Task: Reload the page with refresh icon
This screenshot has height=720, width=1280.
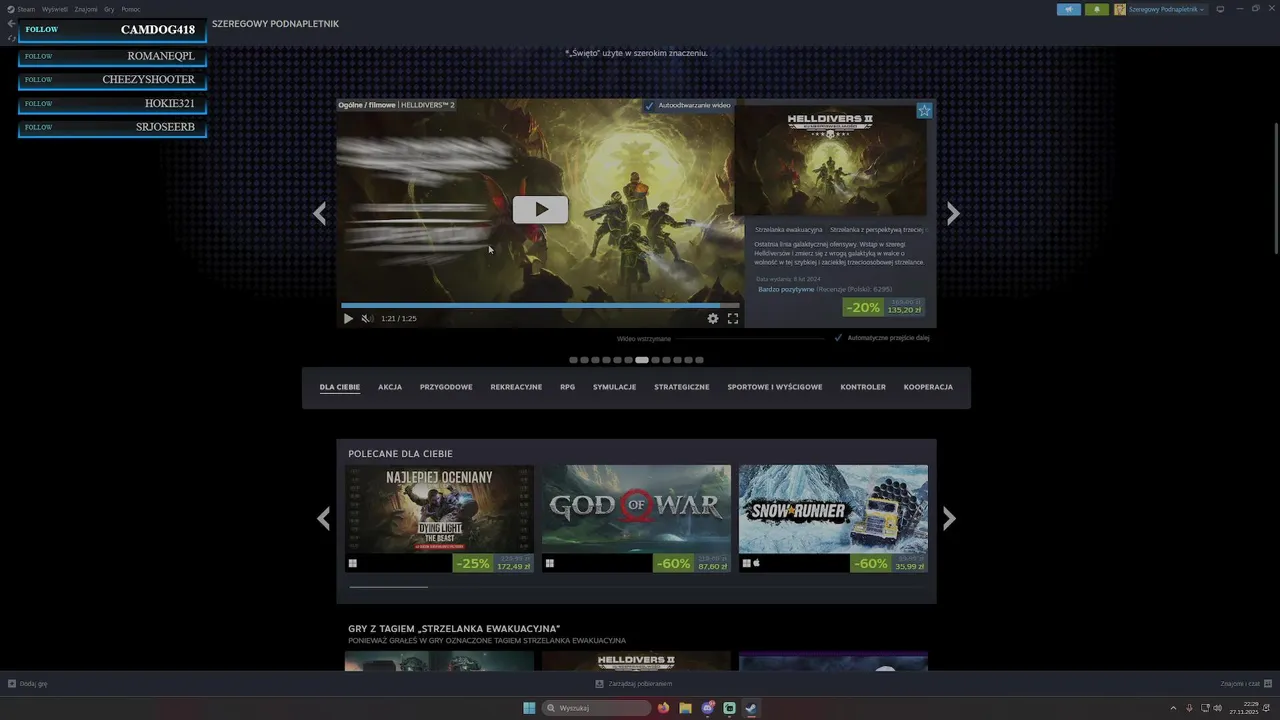Action: 11,38
